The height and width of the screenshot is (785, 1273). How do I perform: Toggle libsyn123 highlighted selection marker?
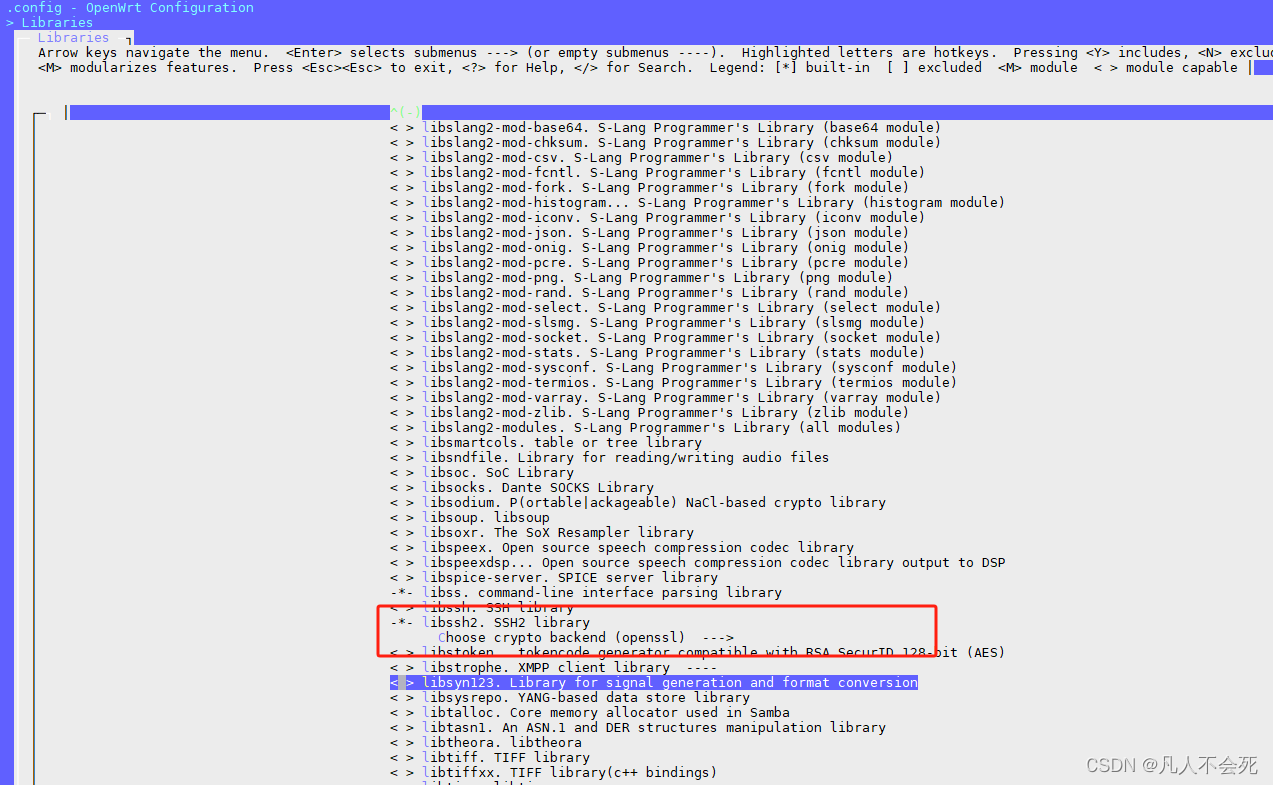click(x=402, y=683)
